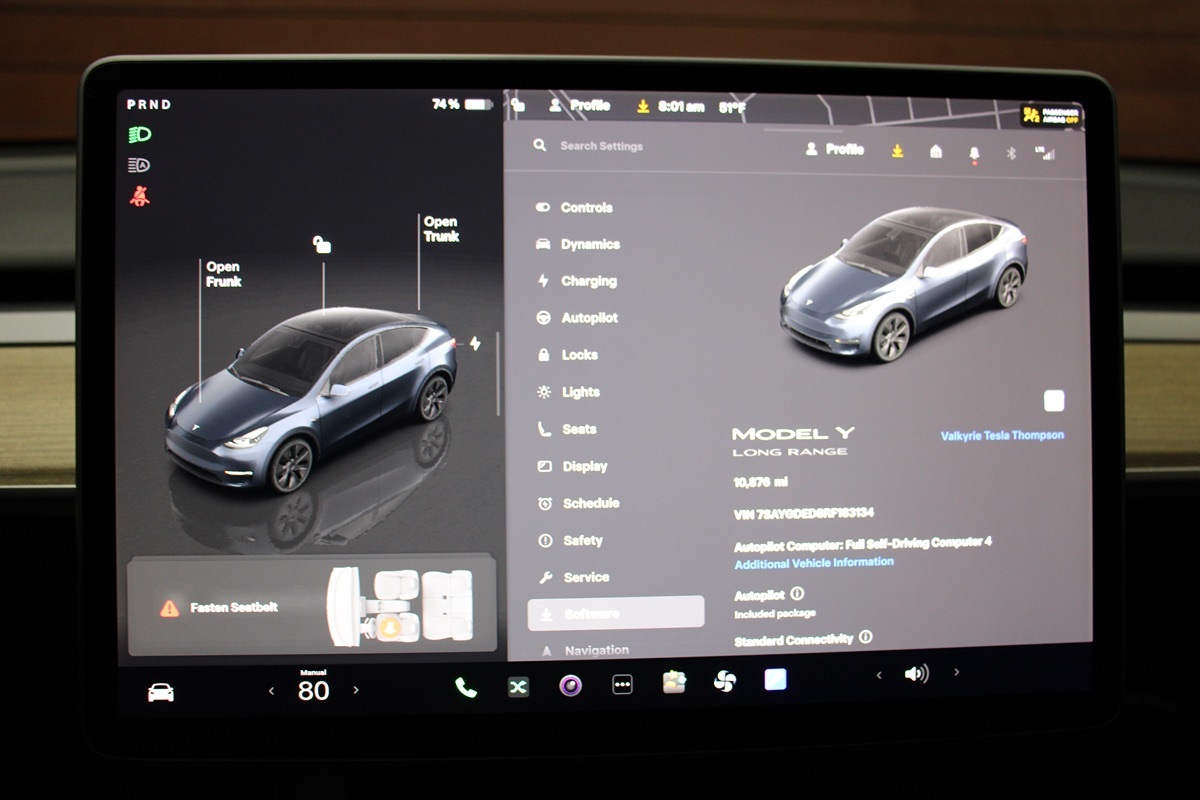Tap the car controls icon in bottom bar
Screen dimensions: 1200x800
(161, 692)
